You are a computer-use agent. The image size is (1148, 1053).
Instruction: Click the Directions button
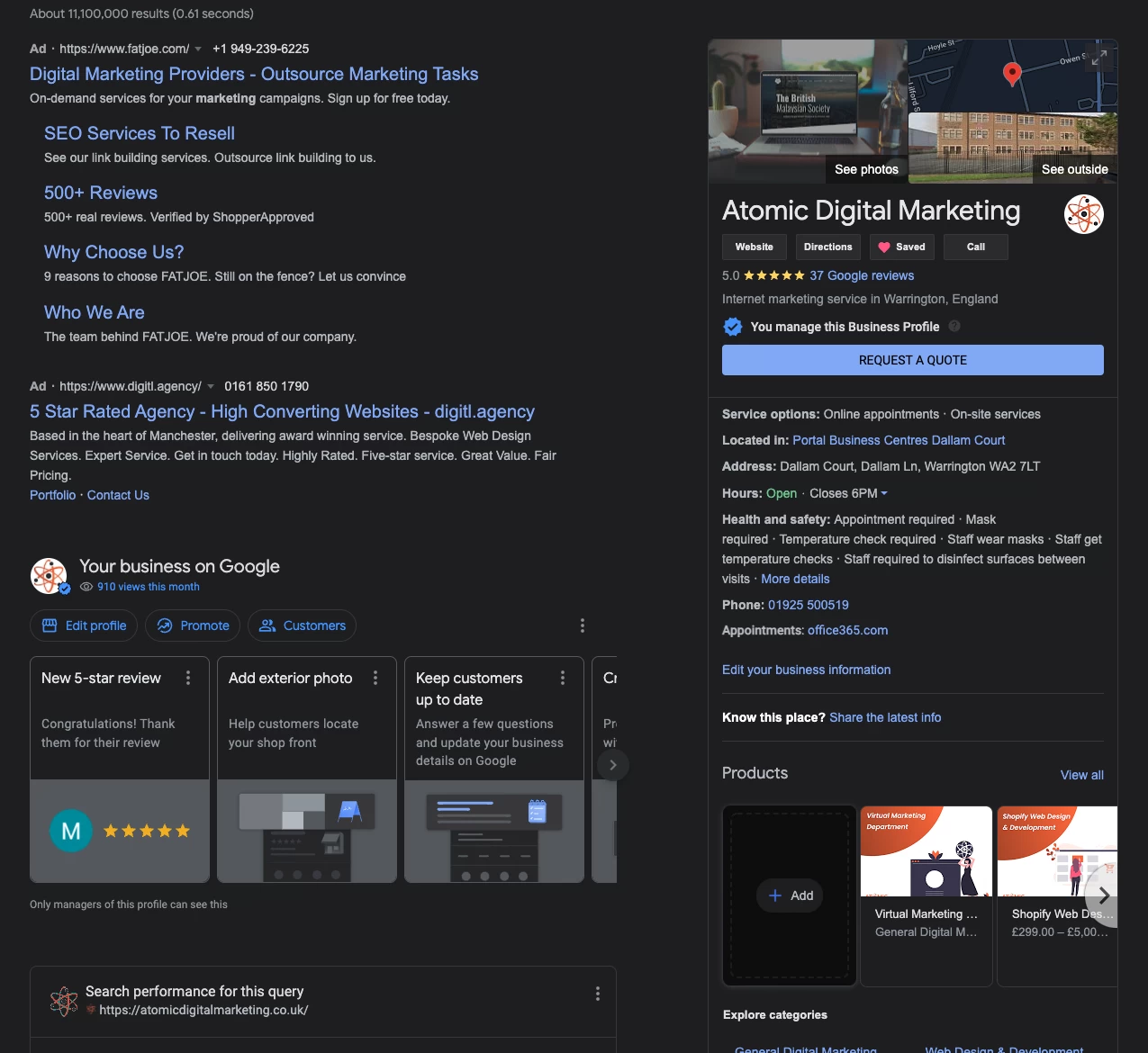827,247
